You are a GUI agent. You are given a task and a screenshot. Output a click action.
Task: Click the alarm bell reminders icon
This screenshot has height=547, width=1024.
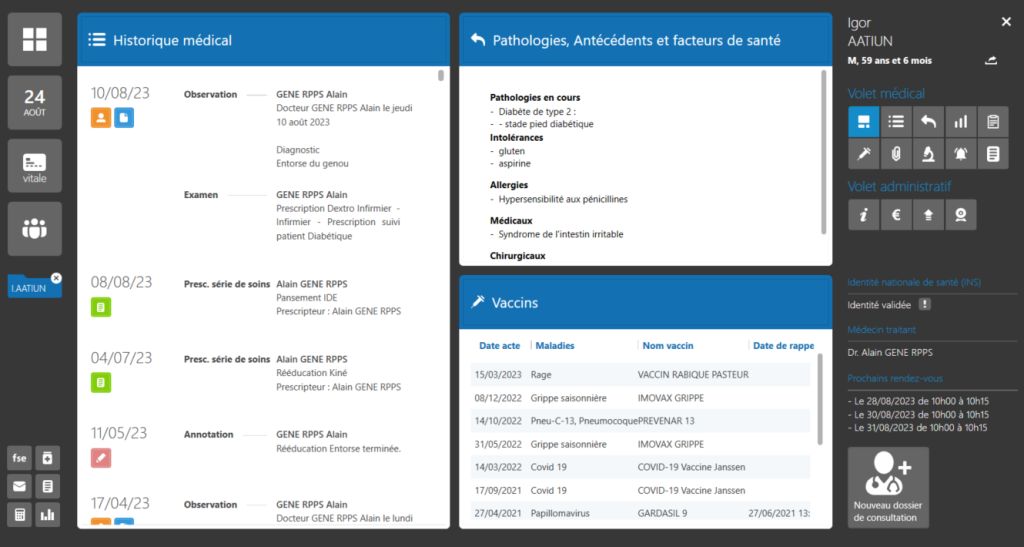961,154
